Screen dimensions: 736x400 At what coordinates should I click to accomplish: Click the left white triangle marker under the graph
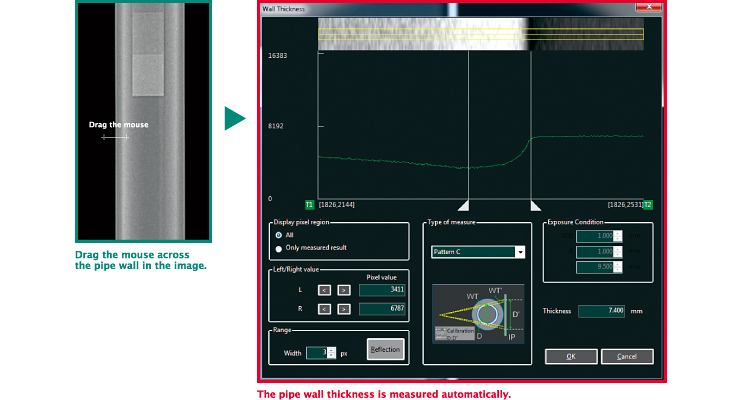coord(464,204)
